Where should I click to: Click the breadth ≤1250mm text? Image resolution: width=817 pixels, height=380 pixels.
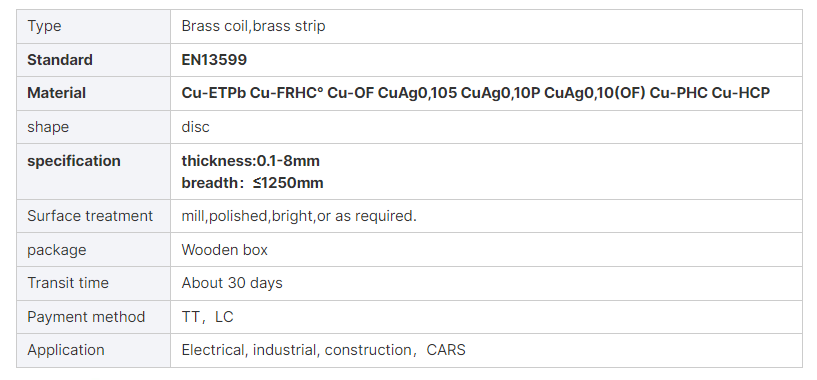click(x=252, y=183)
